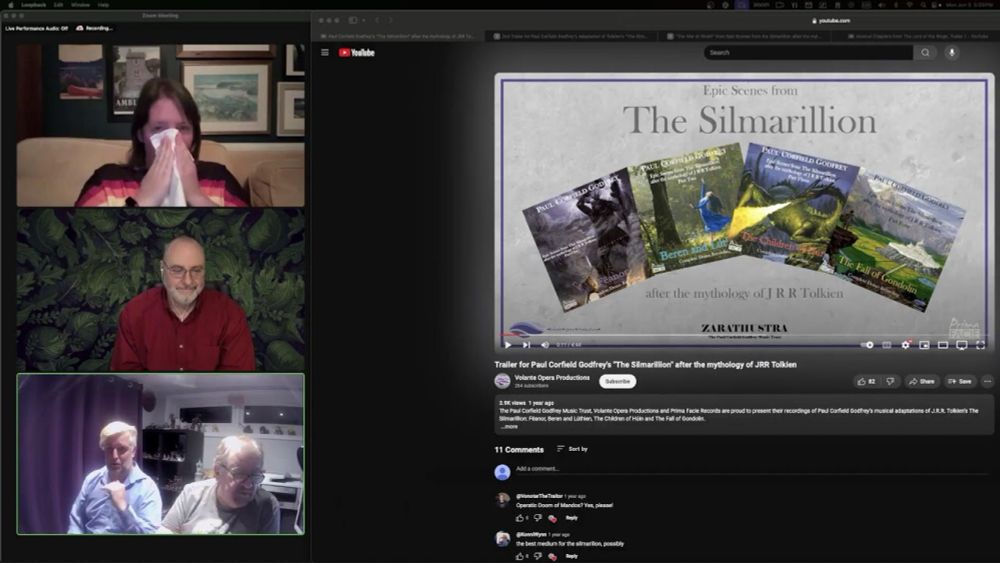This screenshot has height=563, width=1000.
Task: Open second commenter's profile avatar
Action: pyautogui.click(x=503, y=539)
